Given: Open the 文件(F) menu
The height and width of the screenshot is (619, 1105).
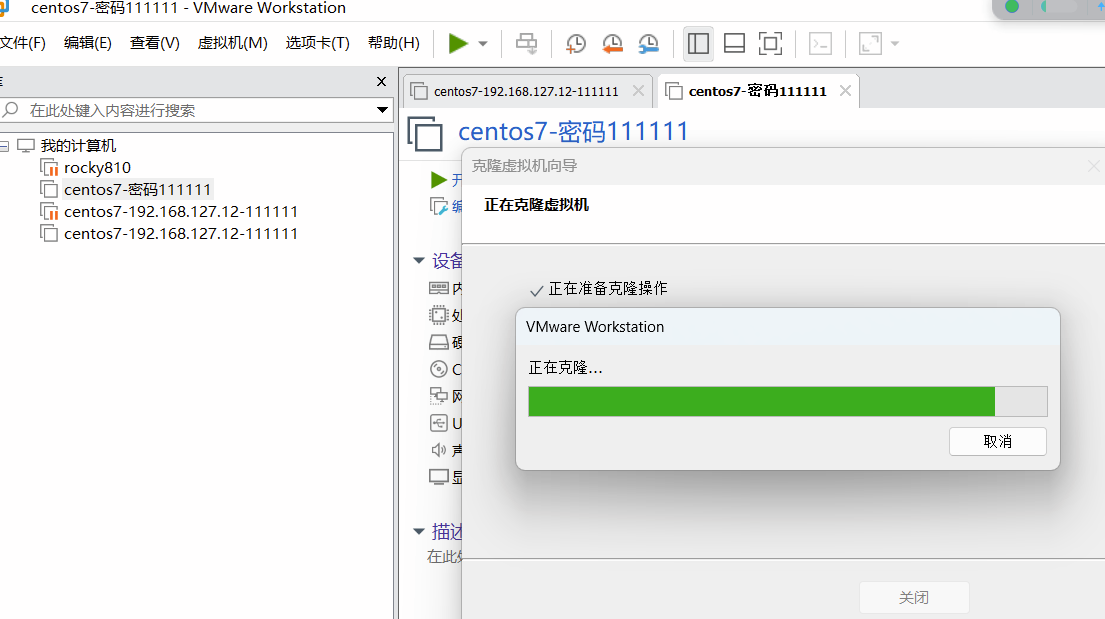Looking at the screenshot, I should pyautogui.click(x=23, y=43).
